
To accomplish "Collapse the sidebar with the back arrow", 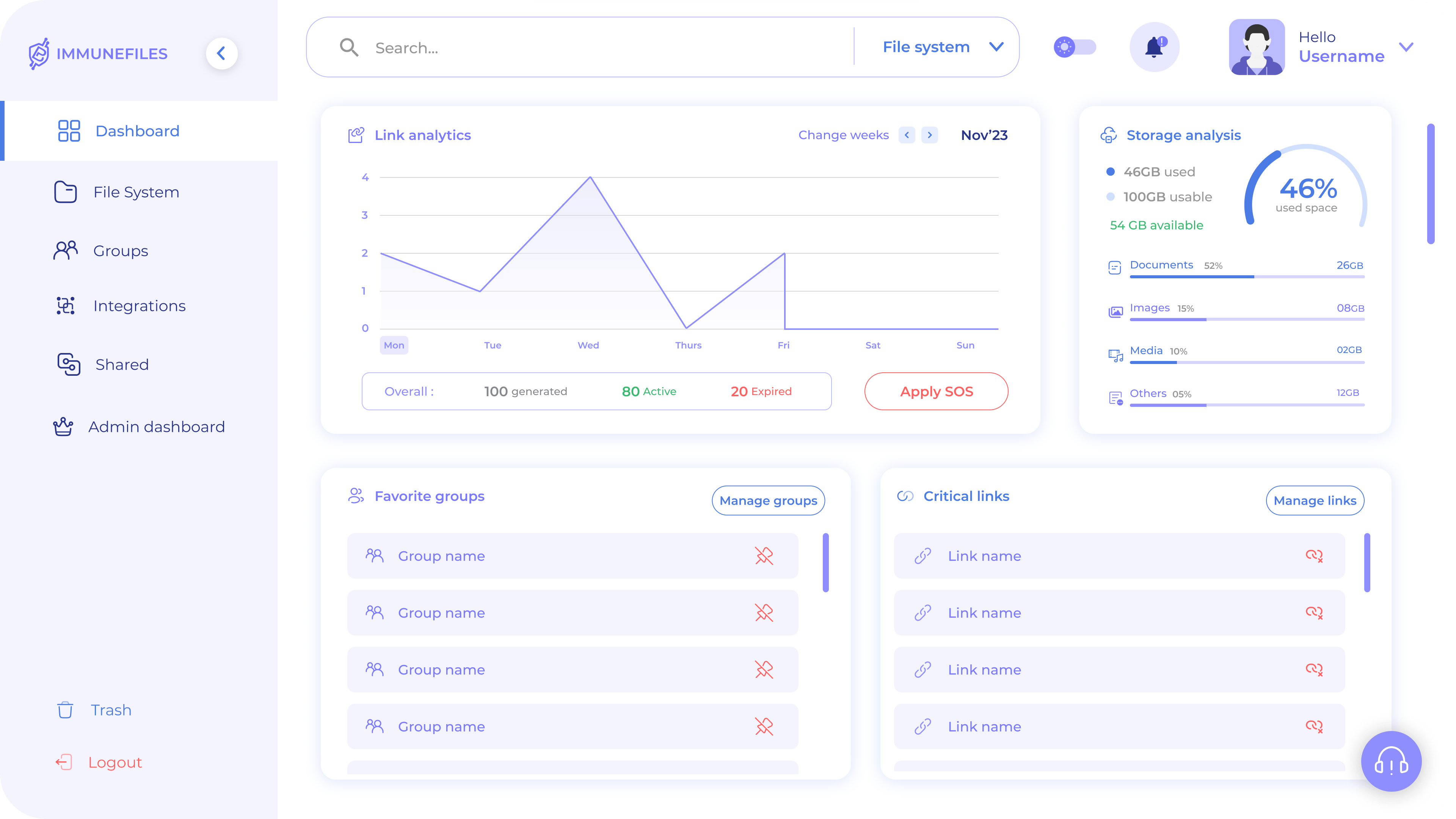I will point(221,54).
